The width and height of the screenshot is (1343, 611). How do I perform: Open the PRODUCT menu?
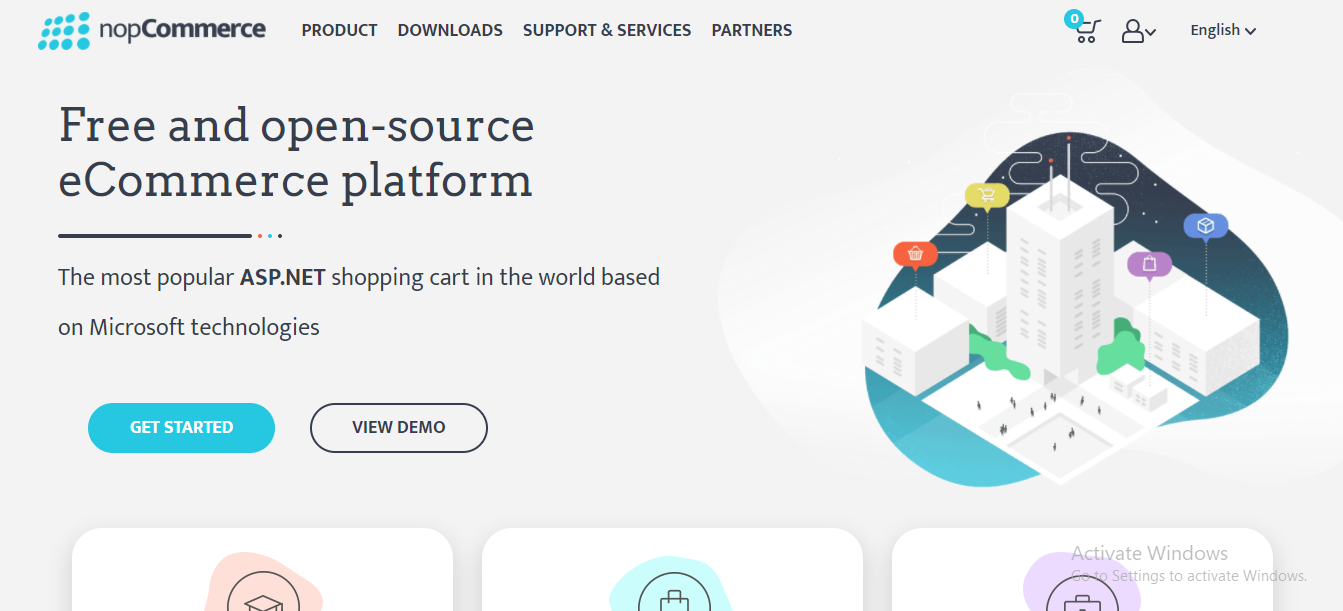[x=340, y=31]
